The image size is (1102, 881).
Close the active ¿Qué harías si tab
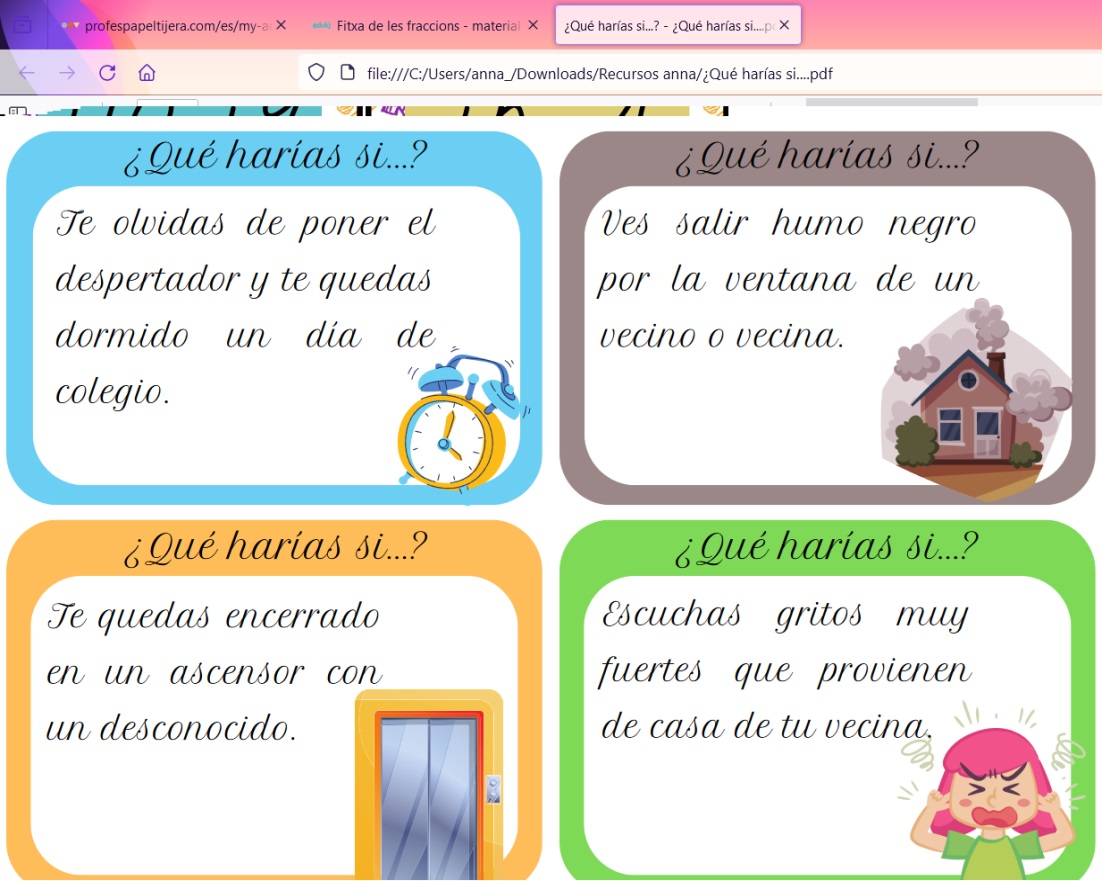point(784,25)
